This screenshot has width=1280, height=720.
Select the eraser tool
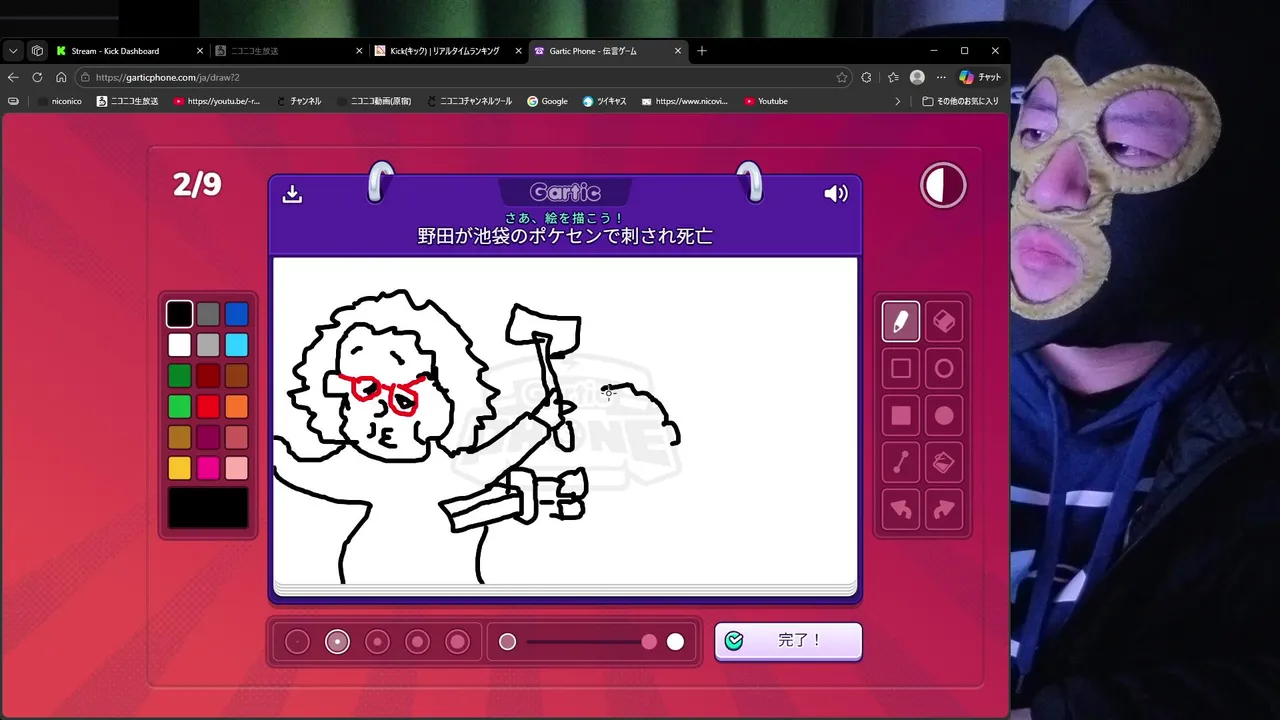coord(944,322)
